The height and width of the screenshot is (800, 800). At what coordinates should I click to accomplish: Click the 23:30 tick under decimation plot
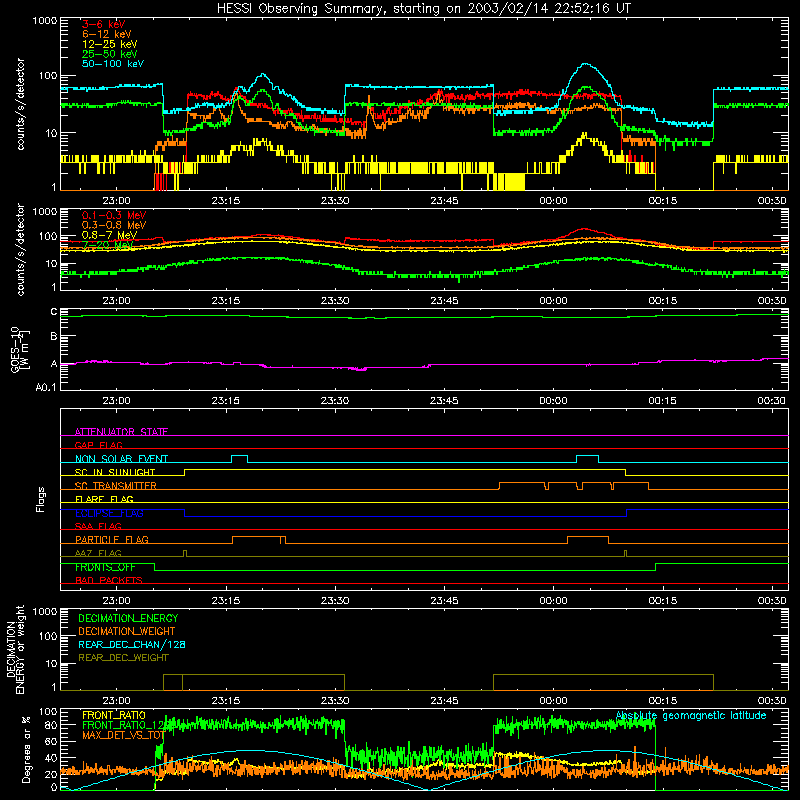coord(335,701)
